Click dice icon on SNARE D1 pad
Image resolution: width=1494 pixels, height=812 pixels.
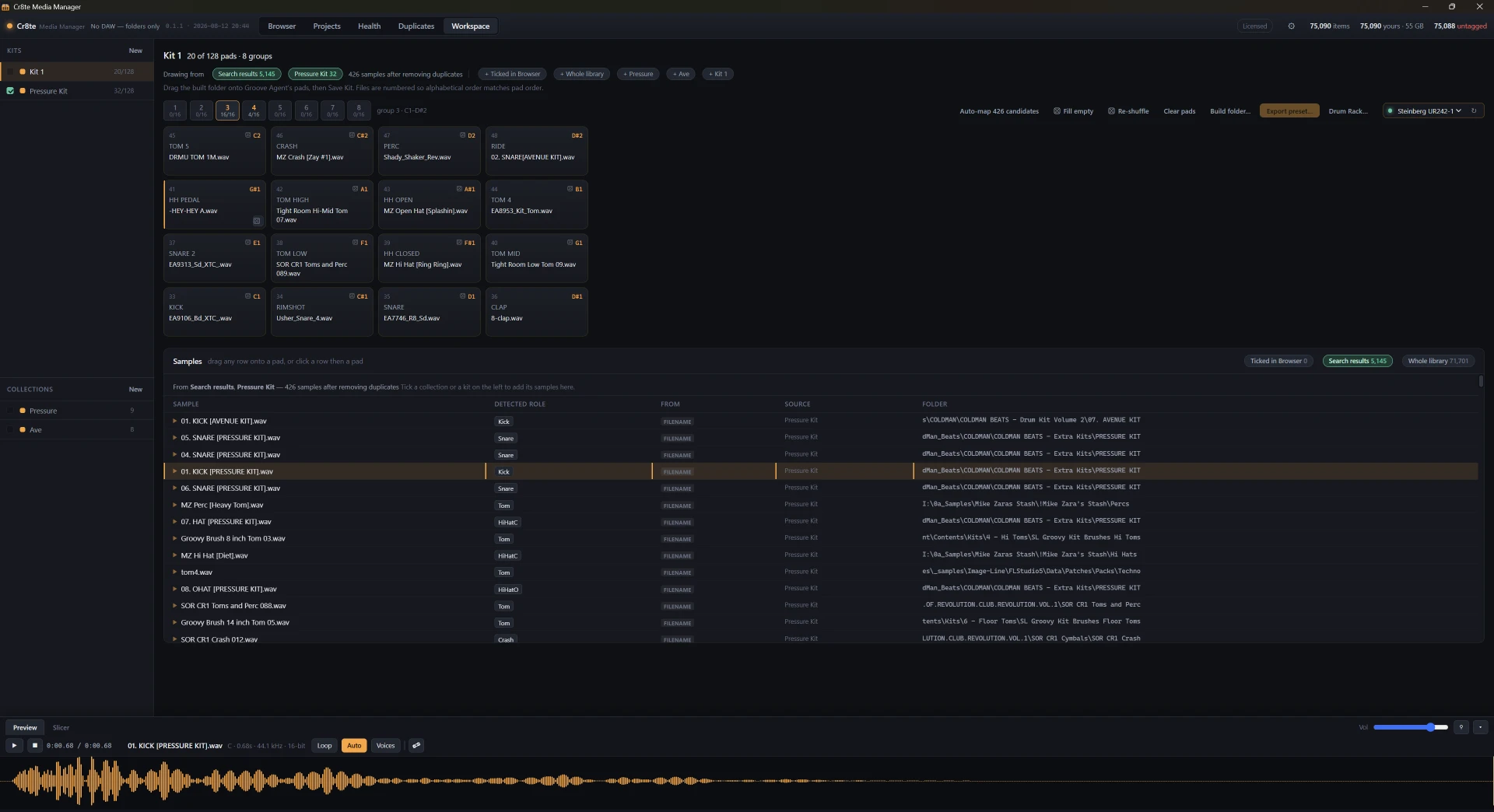462,296
